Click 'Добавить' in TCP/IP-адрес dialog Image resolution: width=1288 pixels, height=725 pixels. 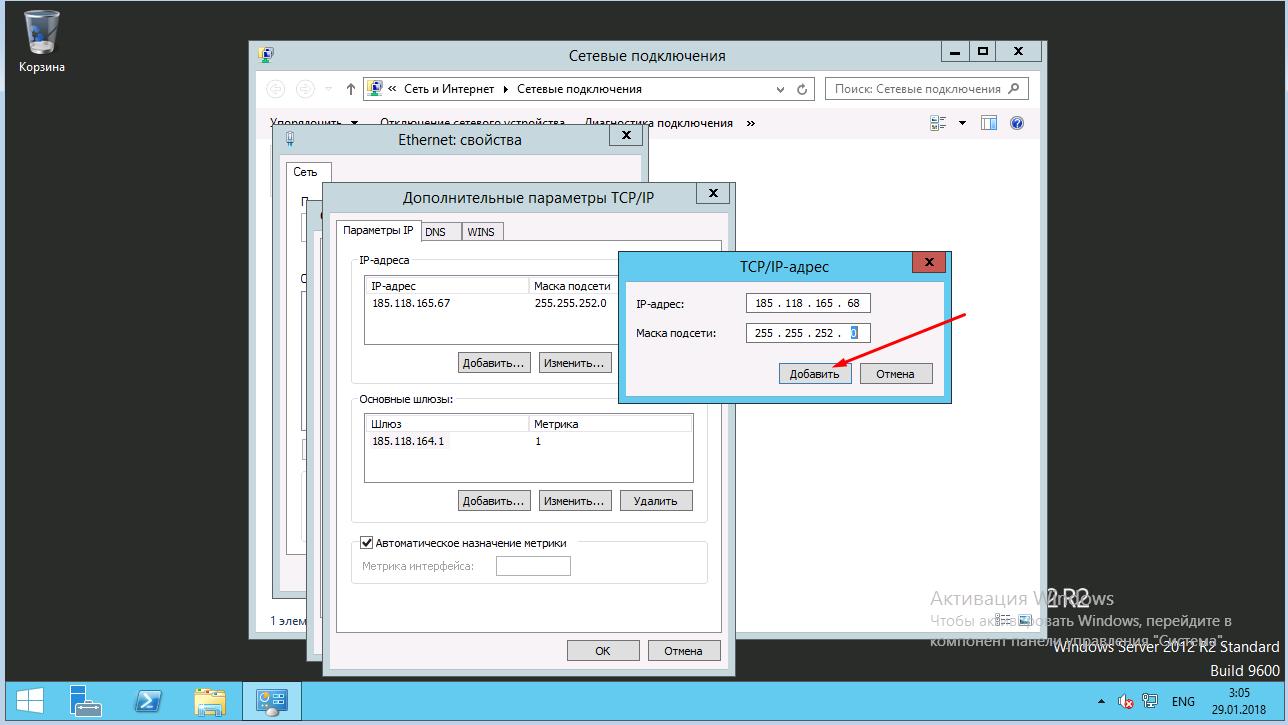815,374
